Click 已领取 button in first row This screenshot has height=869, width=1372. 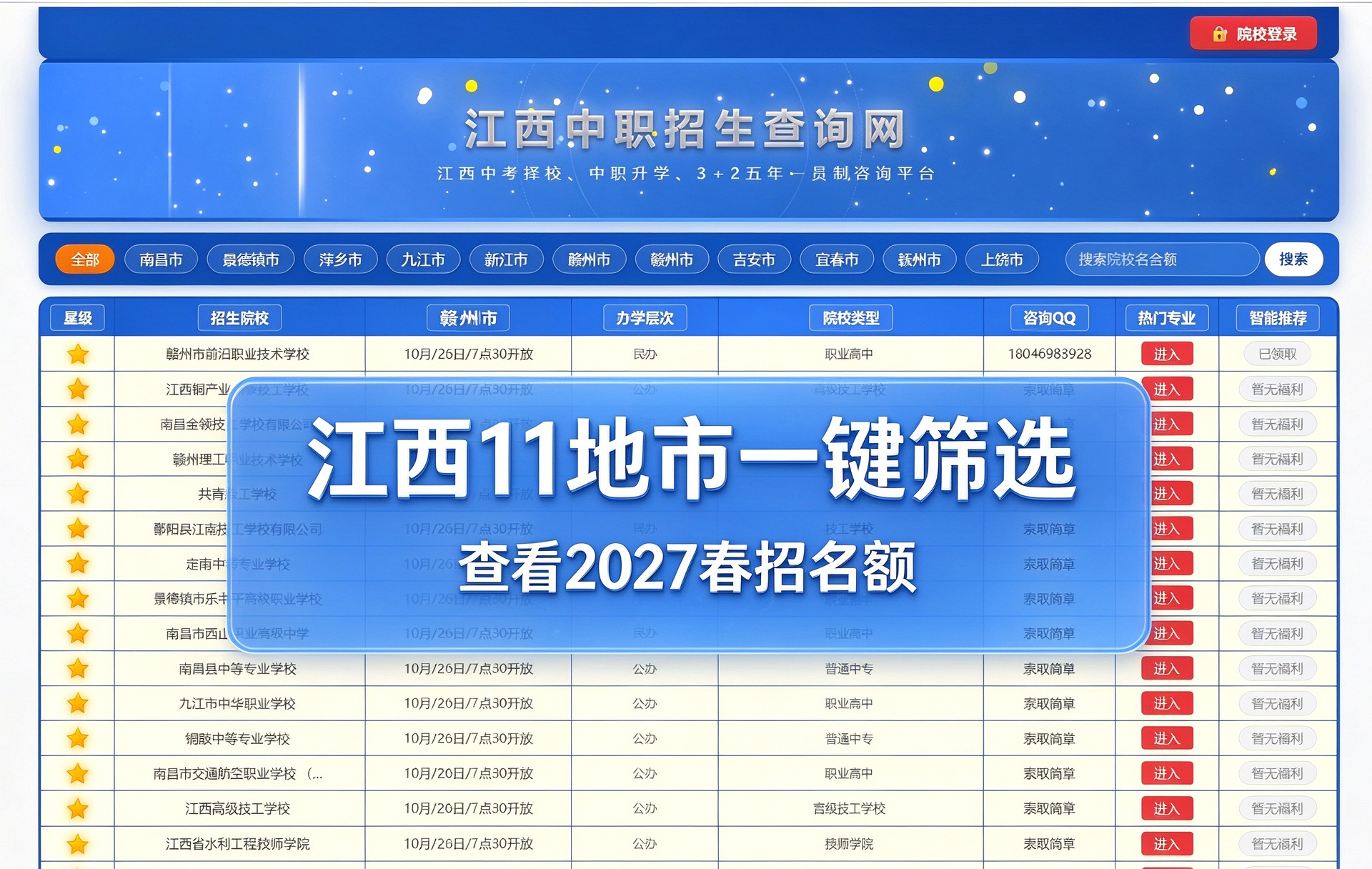1278,354
